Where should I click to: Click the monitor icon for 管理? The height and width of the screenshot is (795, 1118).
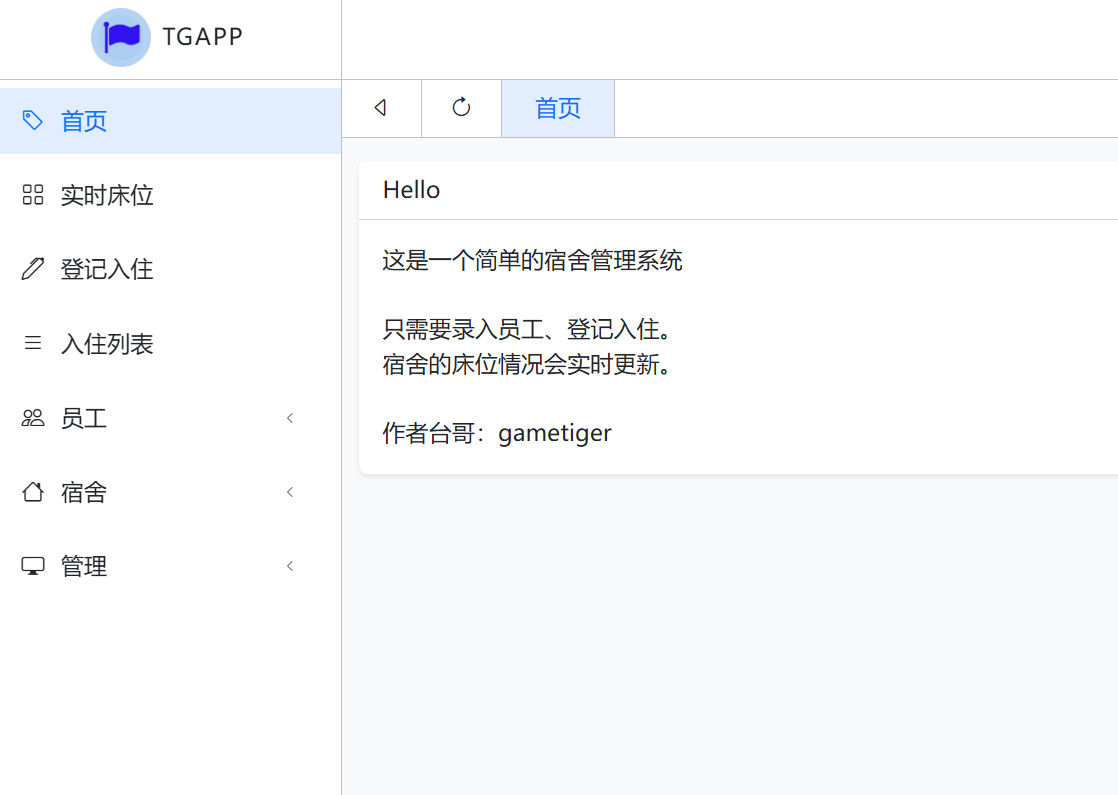[33, 566]
